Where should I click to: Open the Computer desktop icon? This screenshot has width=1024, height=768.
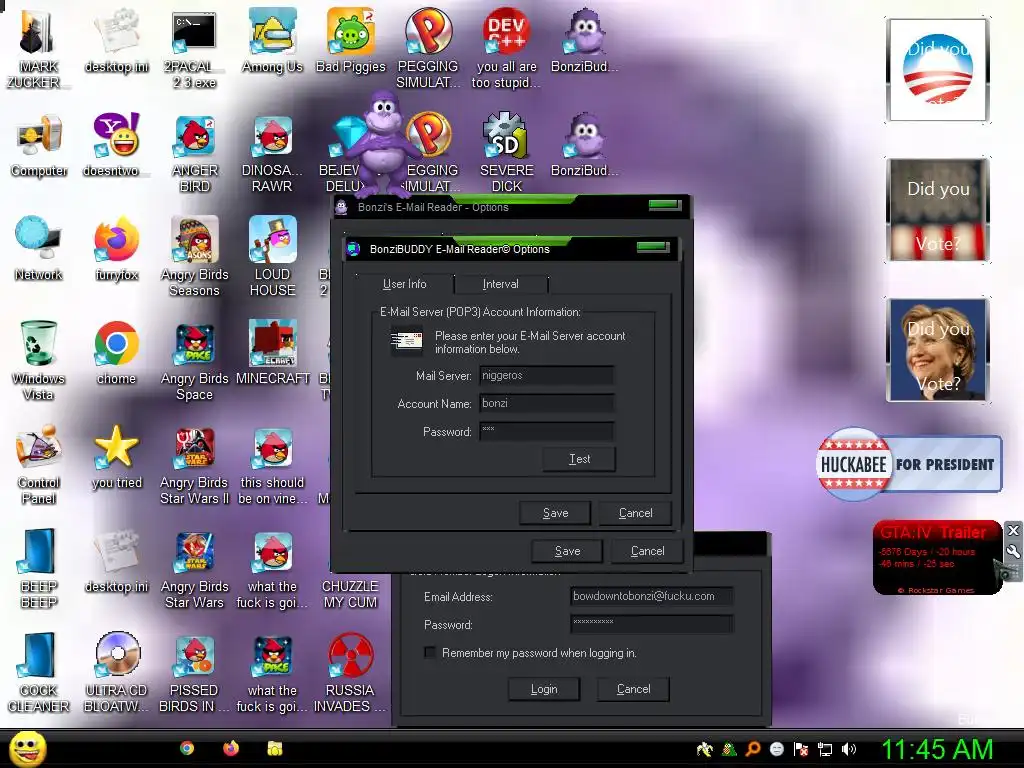click(39, 145)
